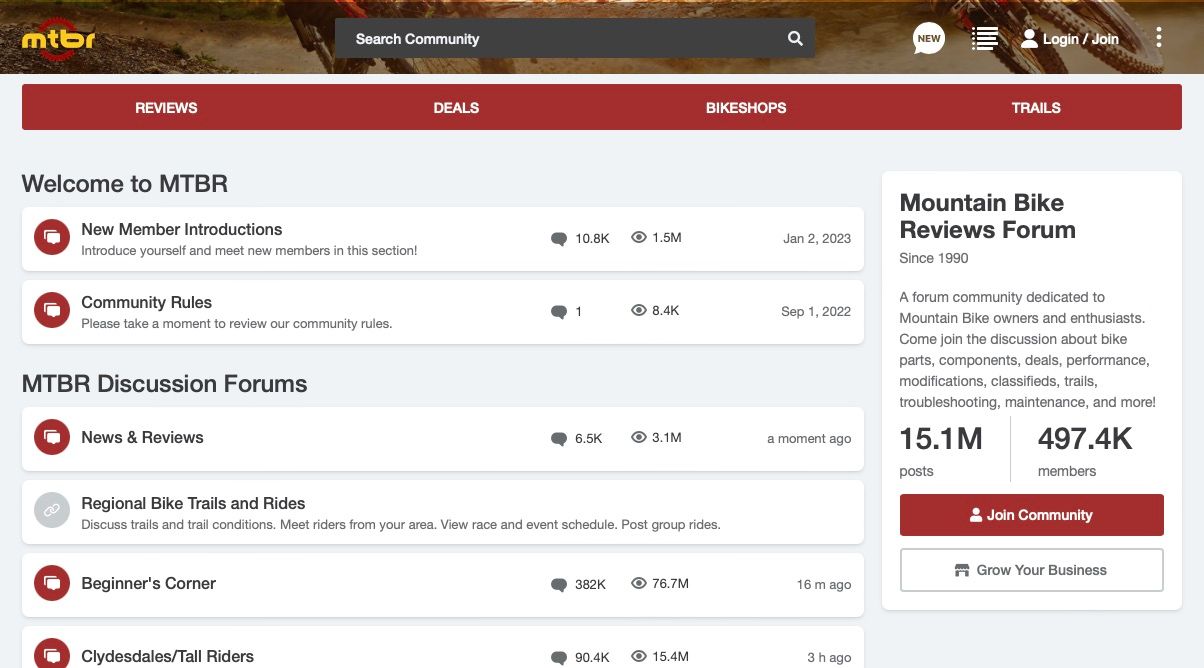Open the DEALS menu item
Viewport: 1204px width, 668px height.
click(456, 107)
